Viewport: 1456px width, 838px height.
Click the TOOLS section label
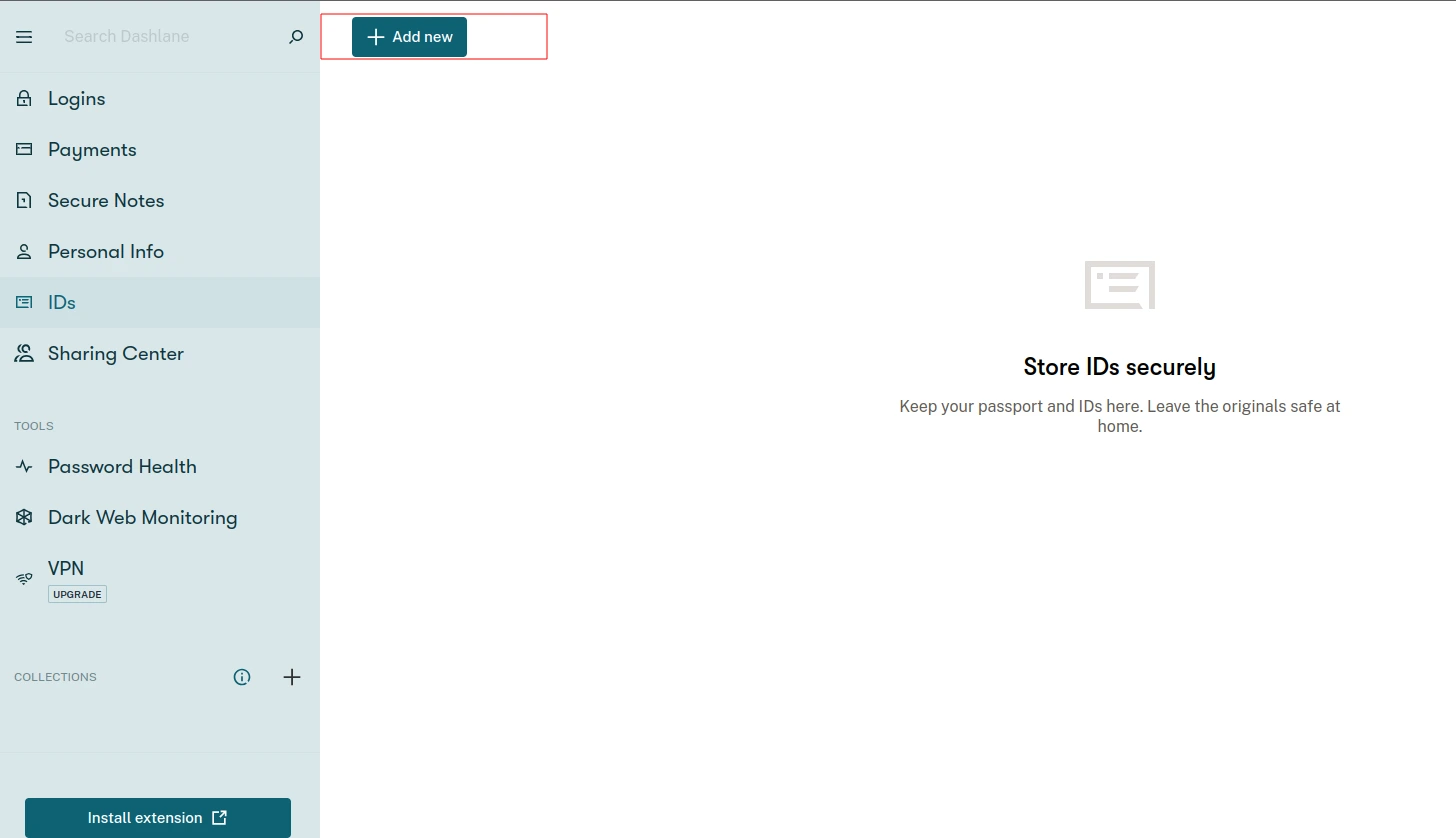coord(34,426)
